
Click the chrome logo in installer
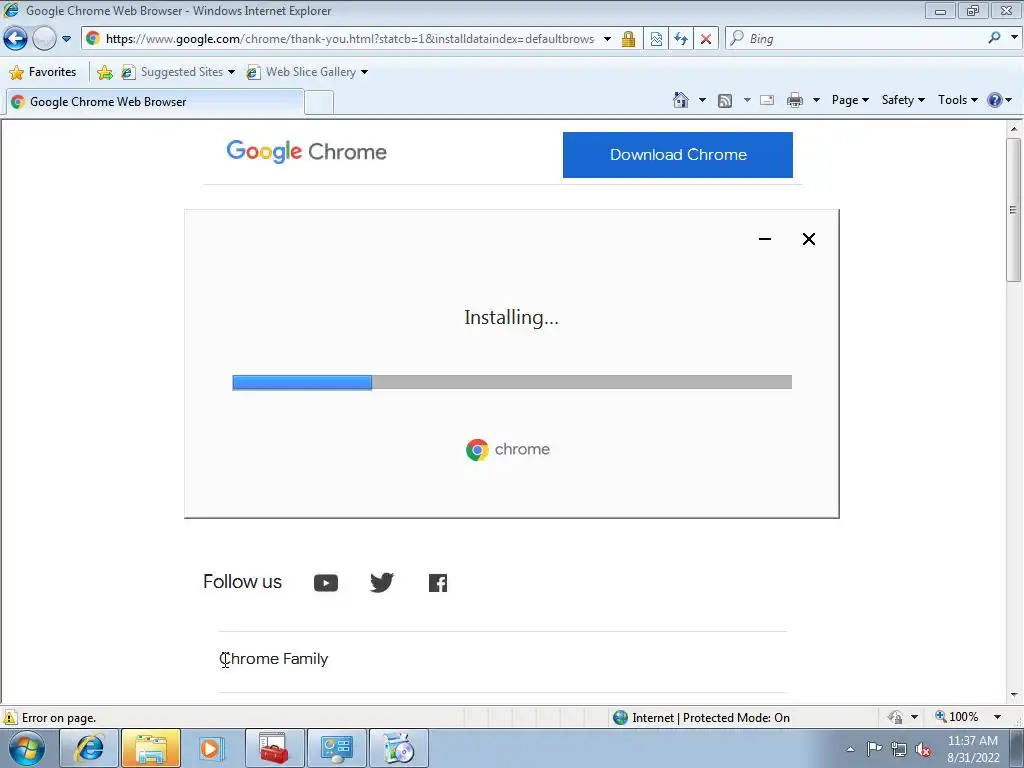click(508, 449)
